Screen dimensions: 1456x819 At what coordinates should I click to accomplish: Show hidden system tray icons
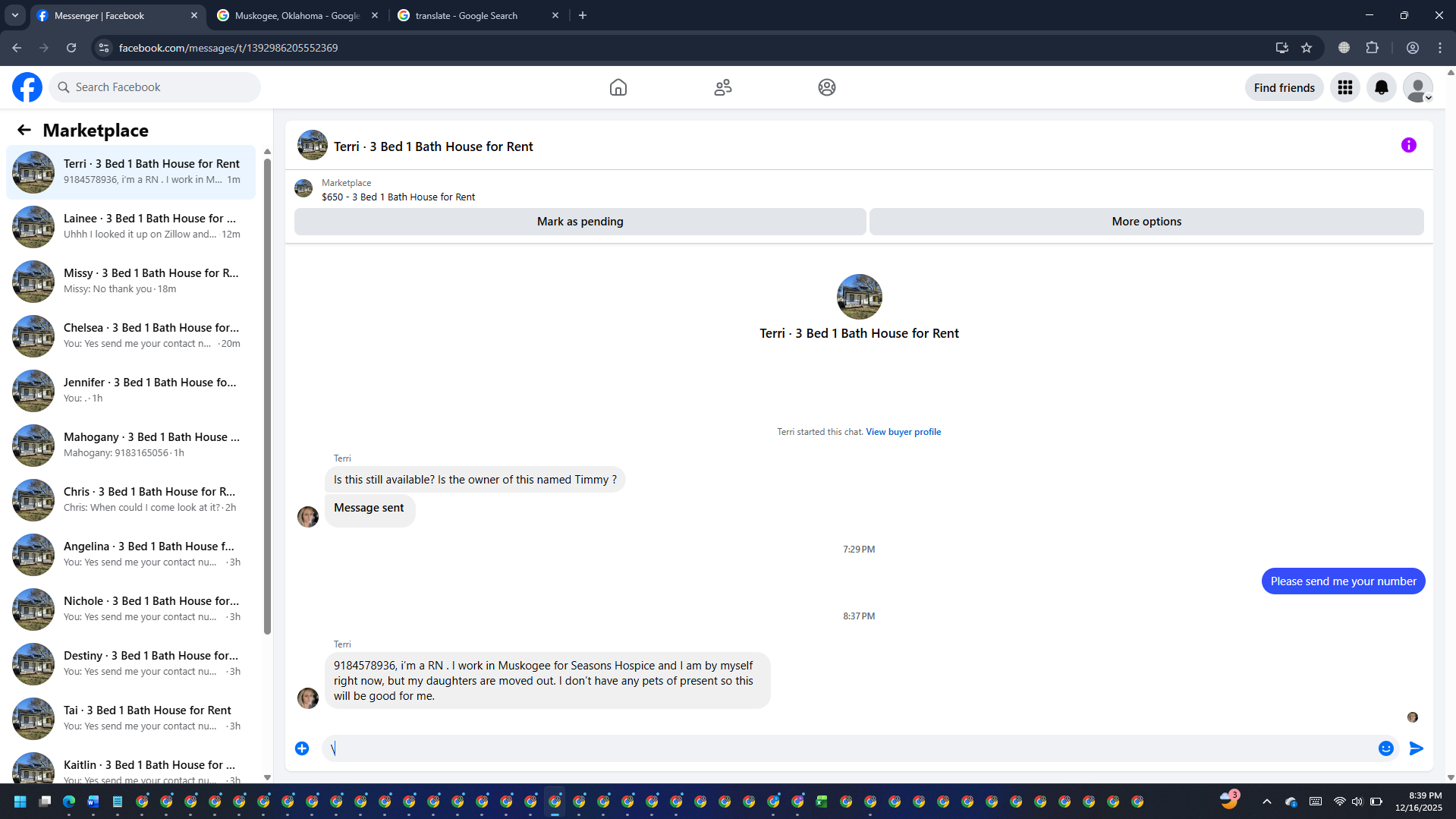1267,802
